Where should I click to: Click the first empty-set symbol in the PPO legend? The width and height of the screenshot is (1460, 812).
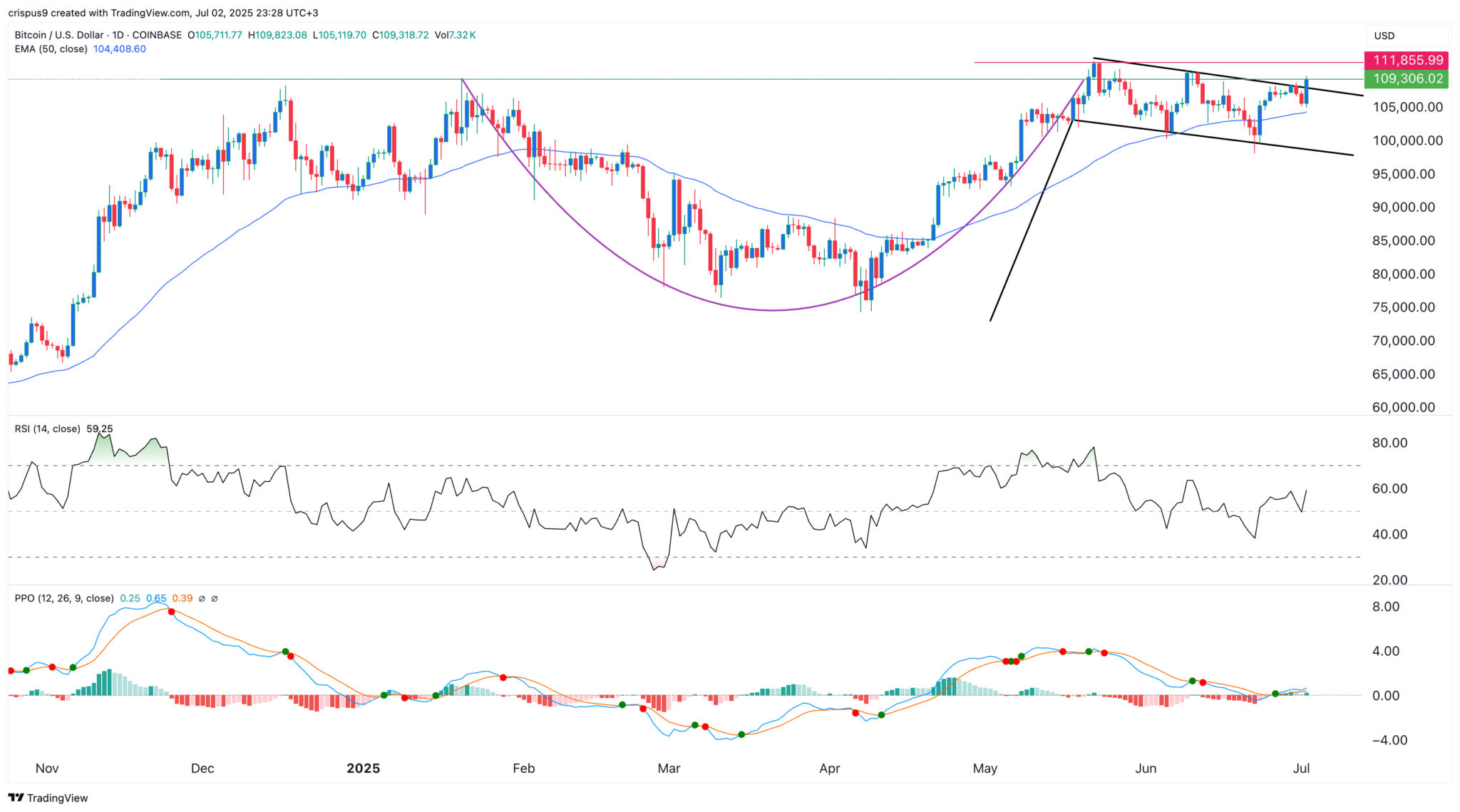[202, 599]
